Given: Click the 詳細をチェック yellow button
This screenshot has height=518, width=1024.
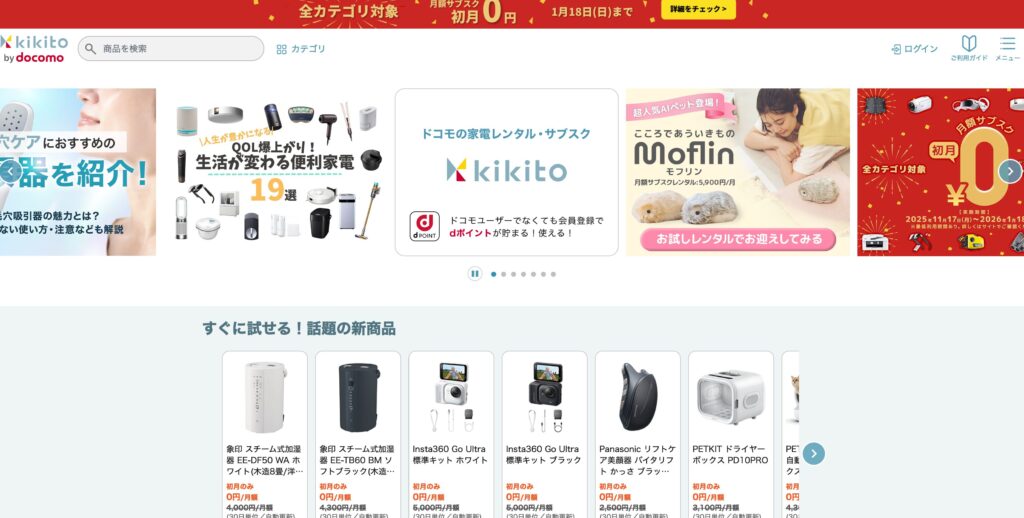Looking at the screenshot, I should [x=698, y=9].
